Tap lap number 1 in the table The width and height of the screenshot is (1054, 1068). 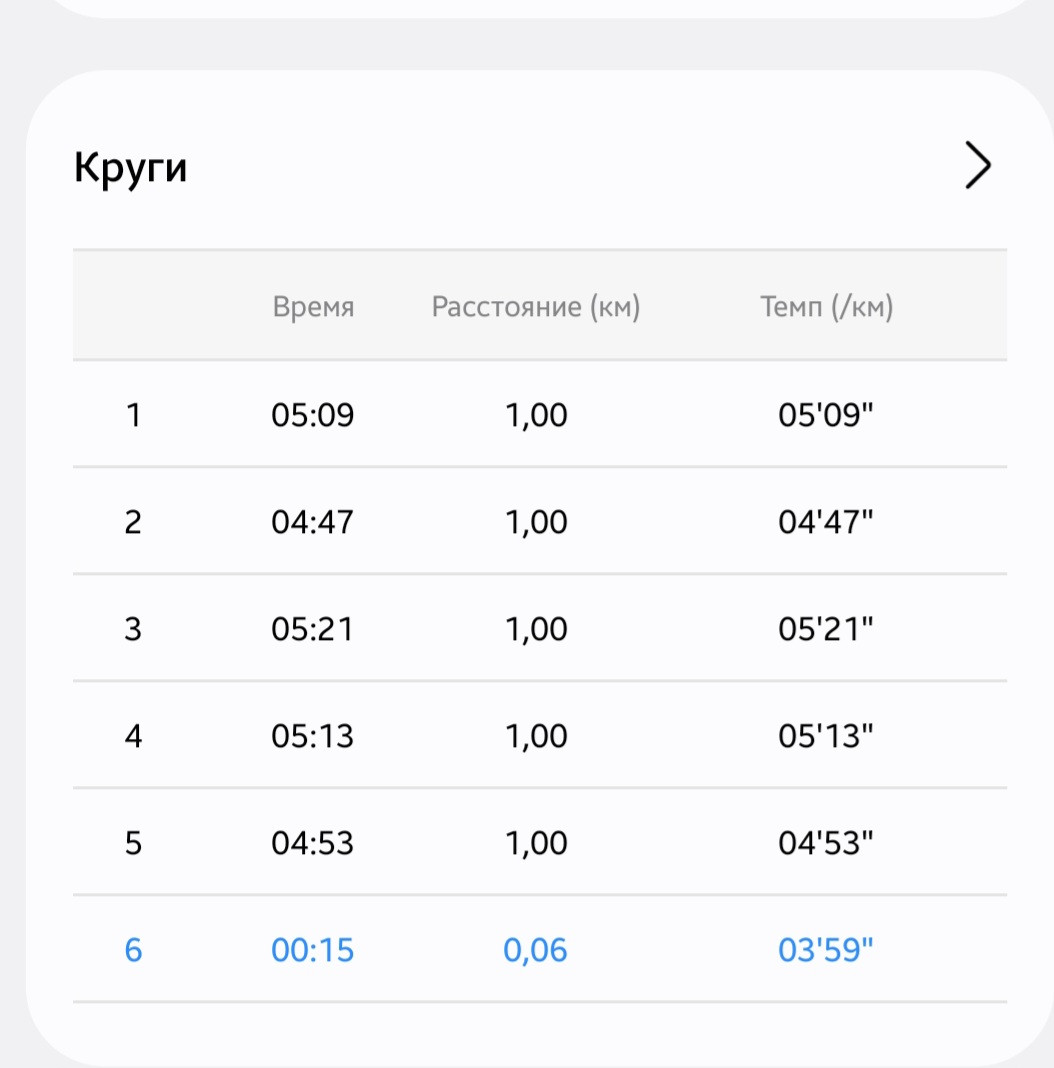[134, 415]
